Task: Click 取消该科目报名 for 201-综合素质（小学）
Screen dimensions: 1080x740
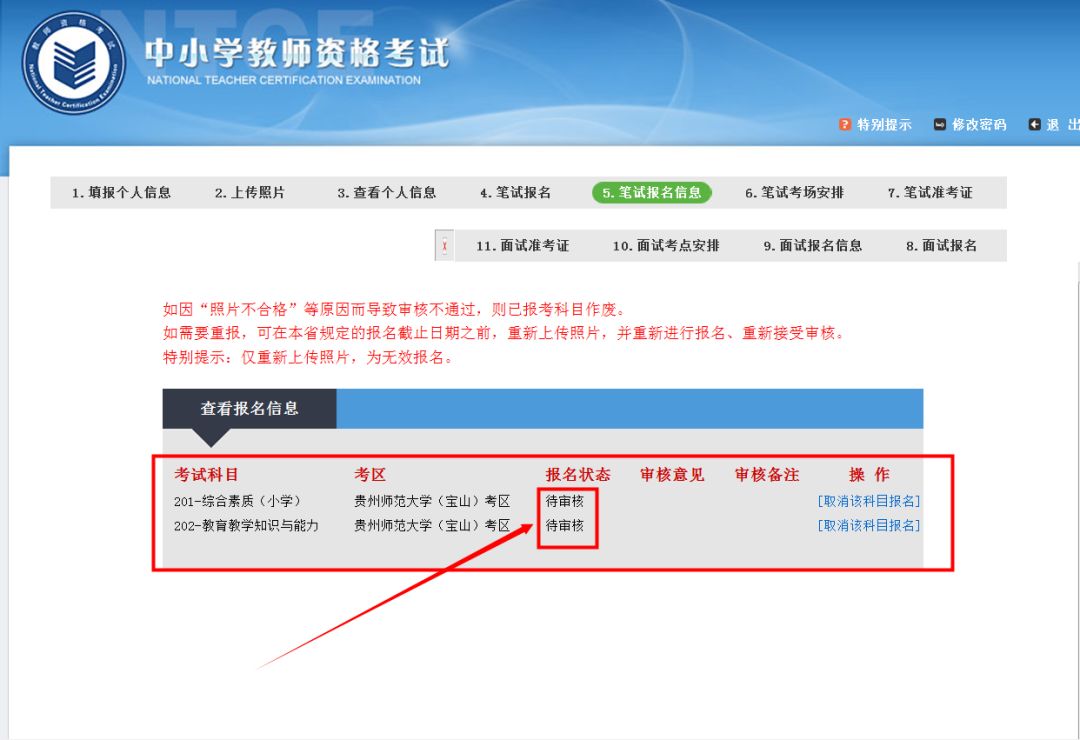Action: point(869,501)
